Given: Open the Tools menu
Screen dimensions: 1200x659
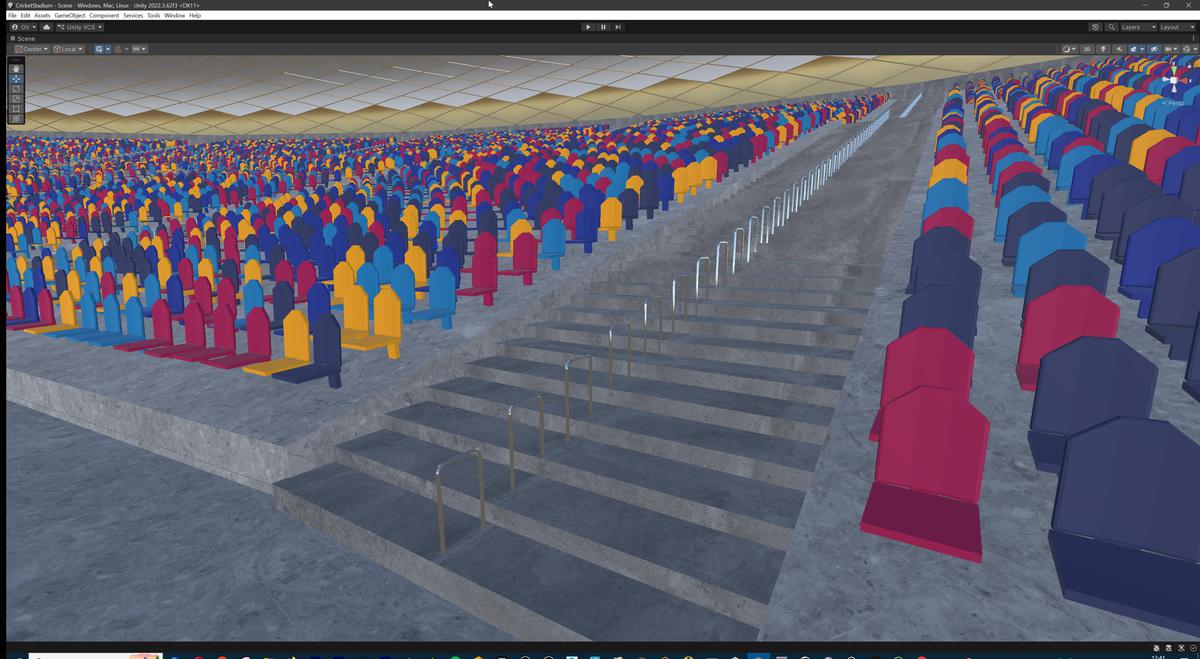Looking at the screenshot, I should [x=153, y=15].
